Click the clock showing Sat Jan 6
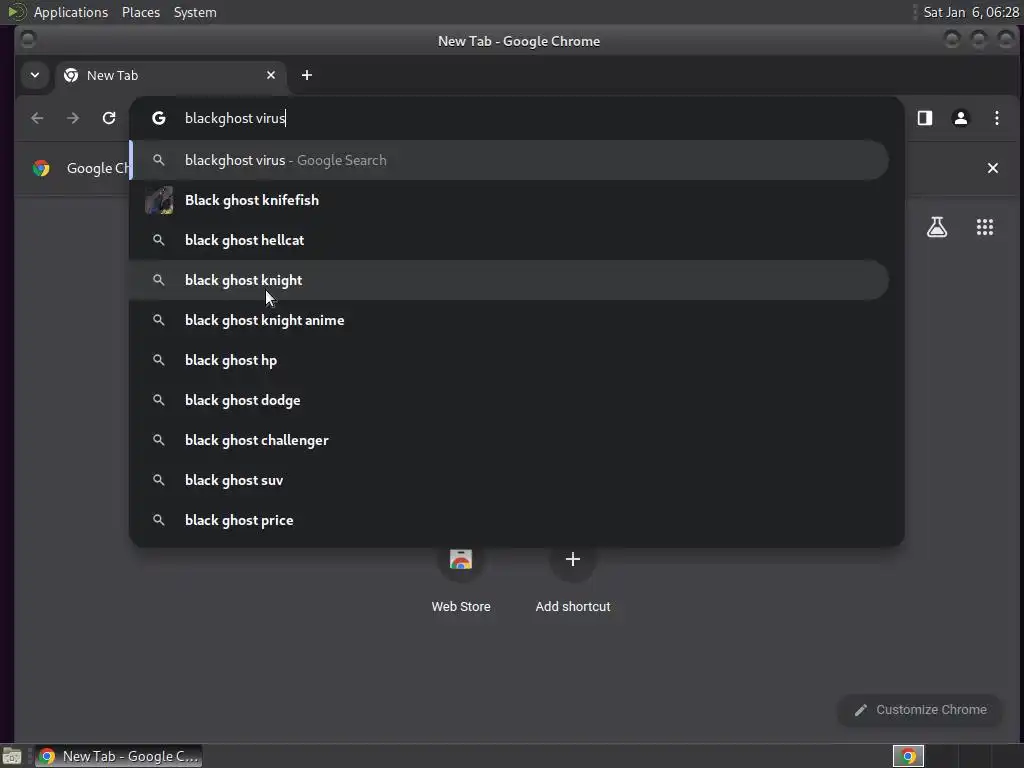Image resolution: width=1024 pixels, height=768 pixels. click(971, 12)
